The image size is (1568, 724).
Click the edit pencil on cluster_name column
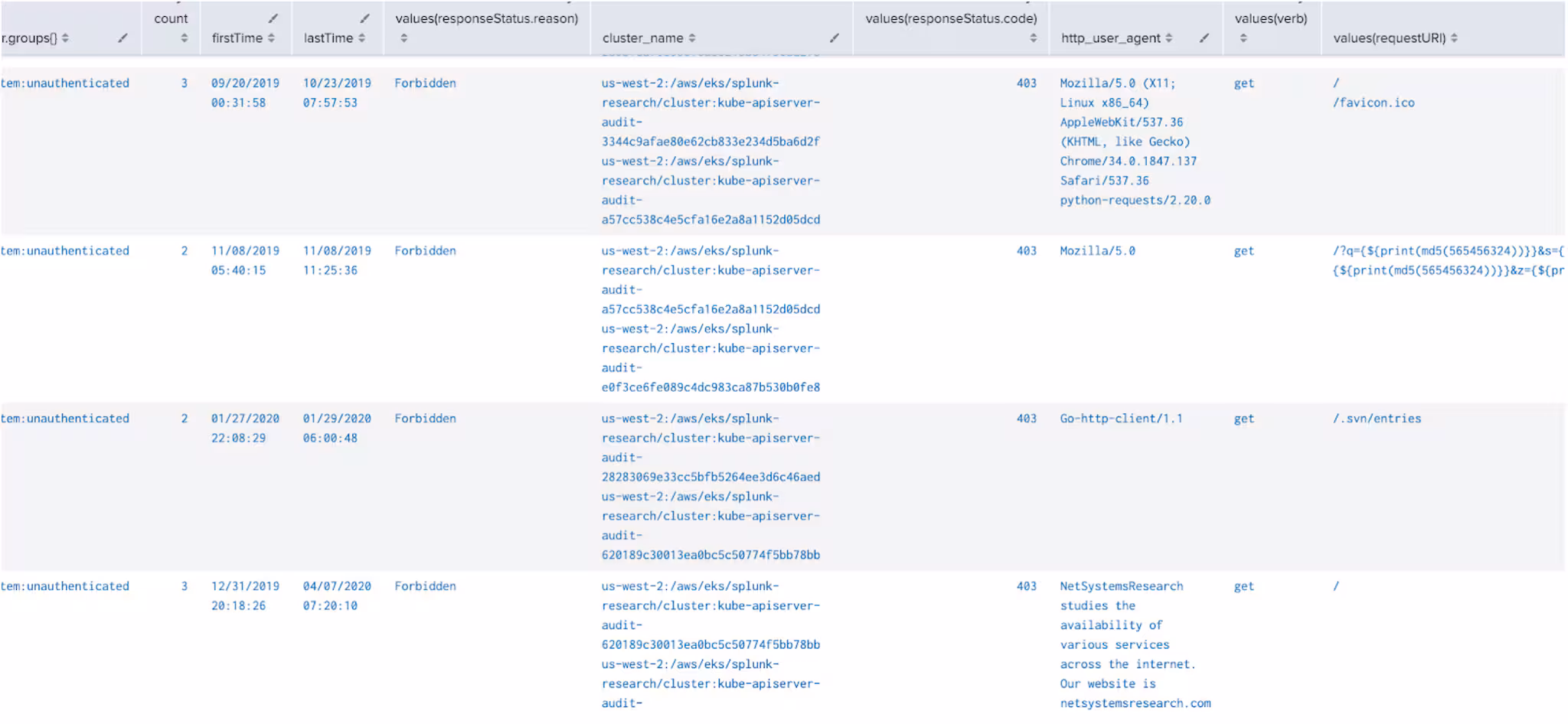click(835, 38)
